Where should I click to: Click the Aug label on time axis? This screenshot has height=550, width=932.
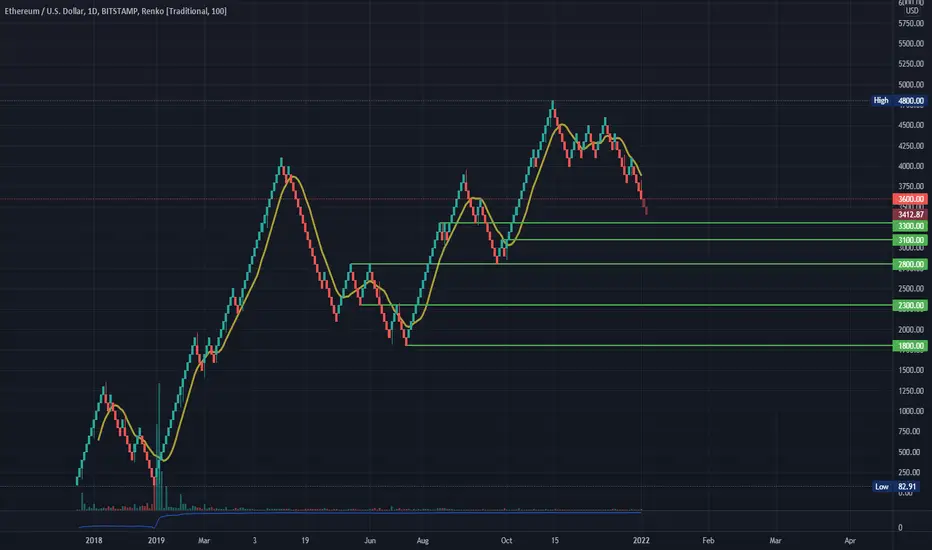tap(423, 540)
